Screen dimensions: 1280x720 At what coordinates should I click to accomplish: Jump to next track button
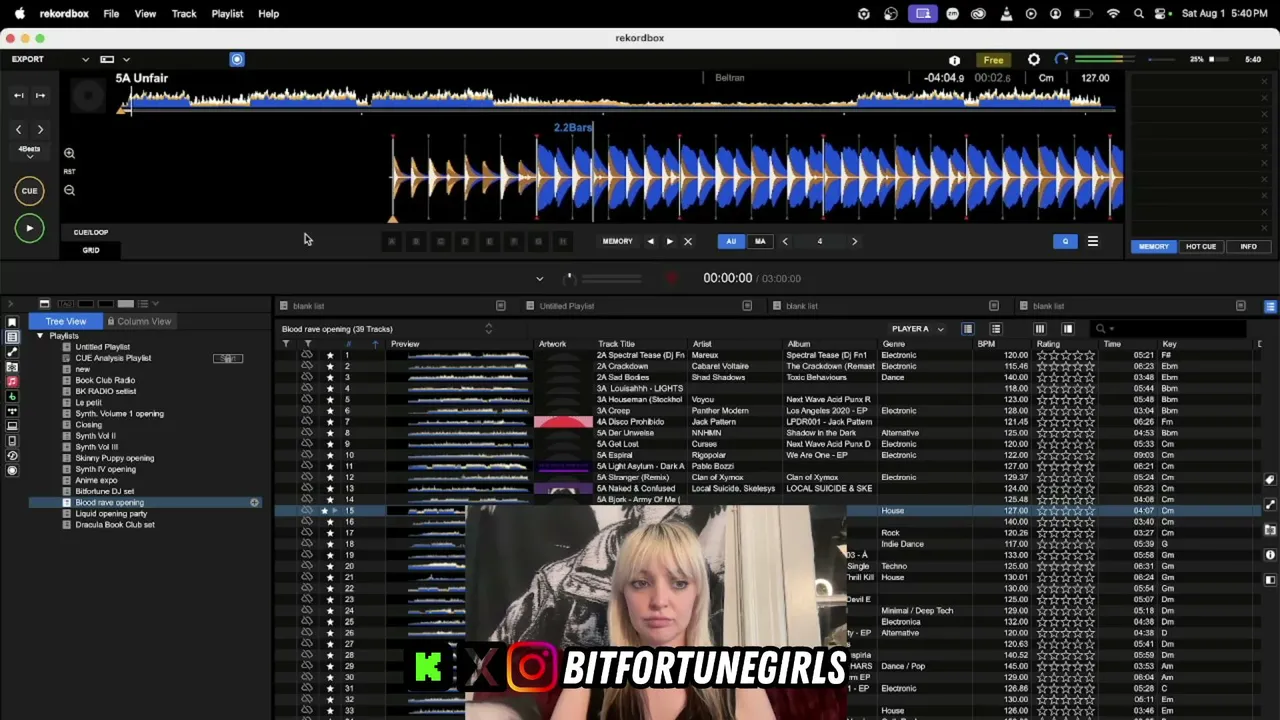(x=40, y=95)
